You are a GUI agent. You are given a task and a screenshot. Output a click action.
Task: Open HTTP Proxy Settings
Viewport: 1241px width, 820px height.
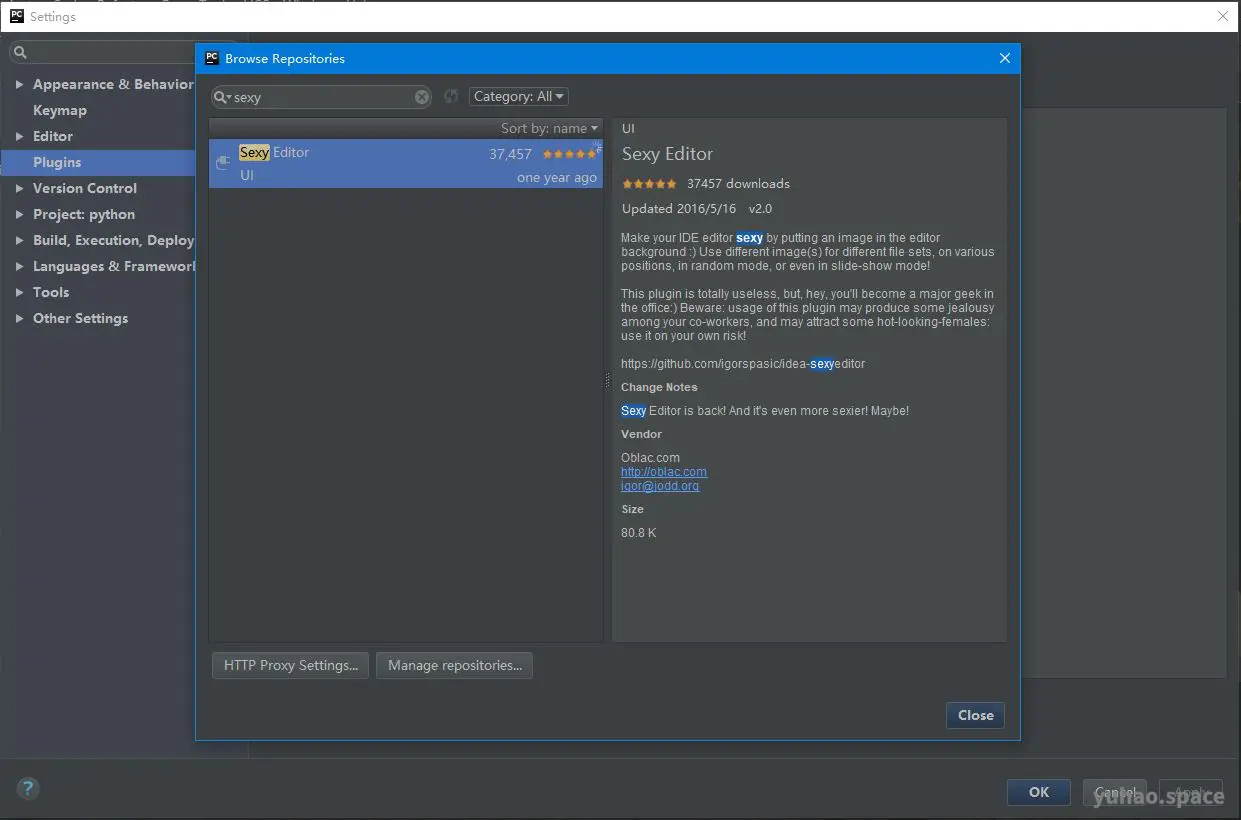pyautogui.click(x=289, y=665)
